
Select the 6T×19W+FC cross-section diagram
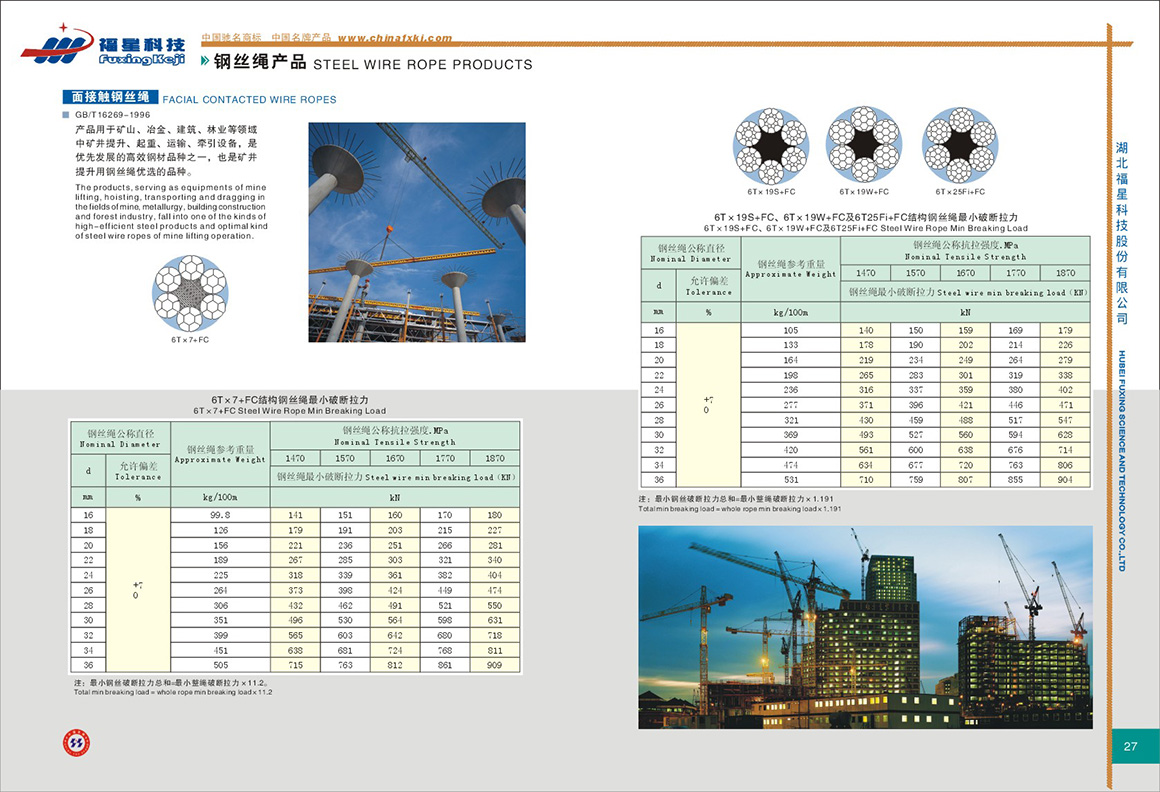tap(864, 143)
